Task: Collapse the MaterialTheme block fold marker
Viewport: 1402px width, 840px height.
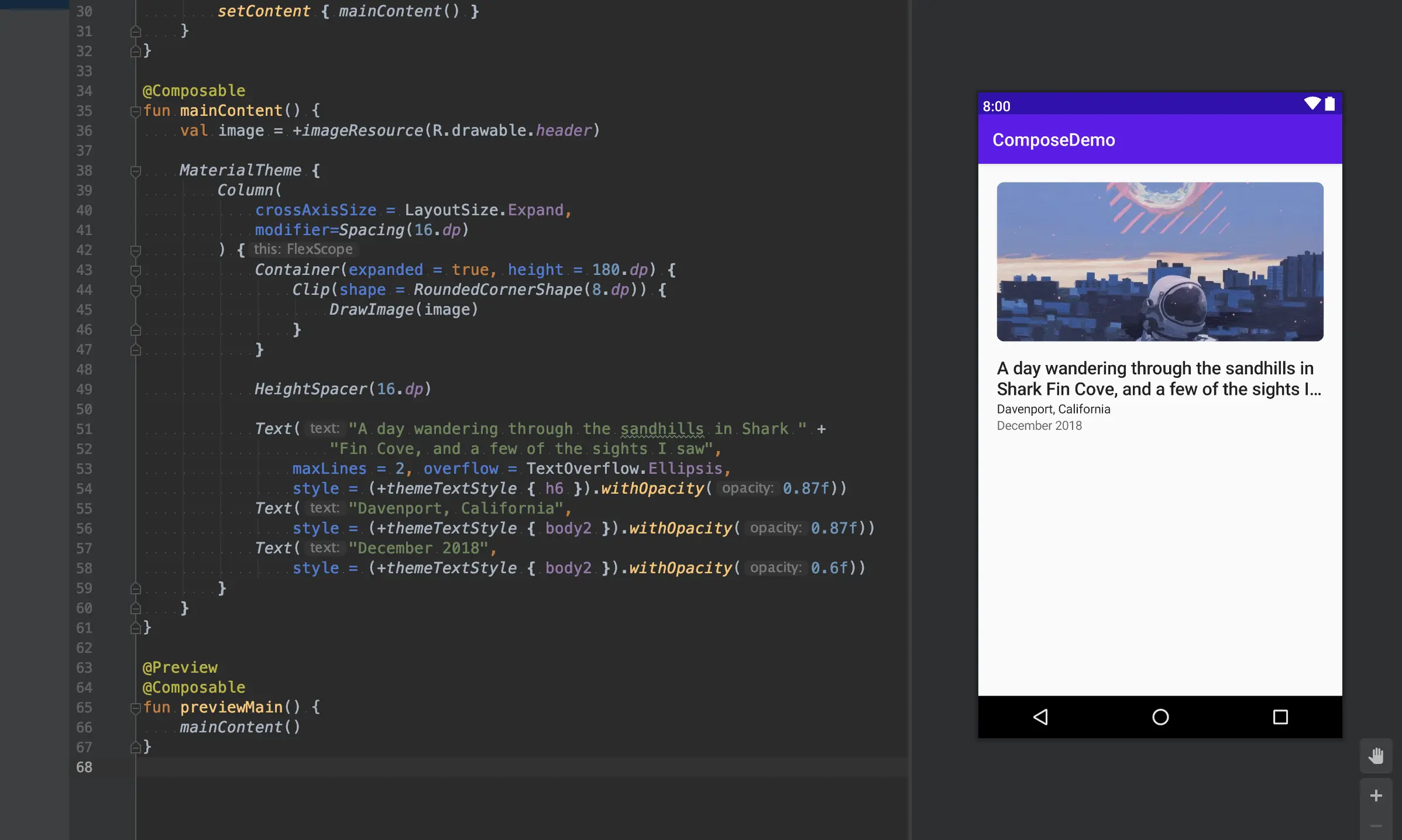Action: pyautogui.click(x=135, y=171)
